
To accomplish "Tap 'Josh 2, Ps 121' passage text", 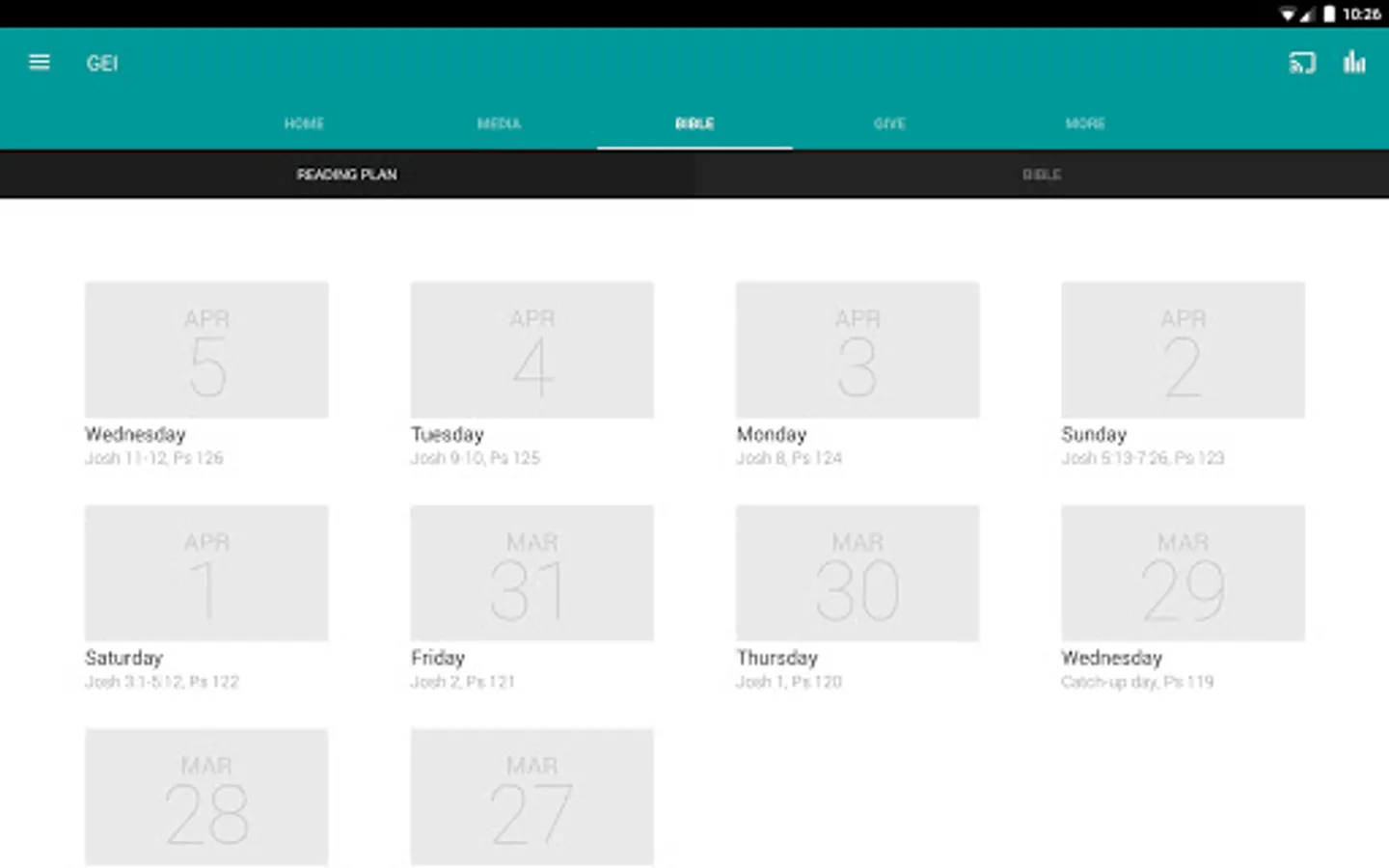I will pos(463,682).
